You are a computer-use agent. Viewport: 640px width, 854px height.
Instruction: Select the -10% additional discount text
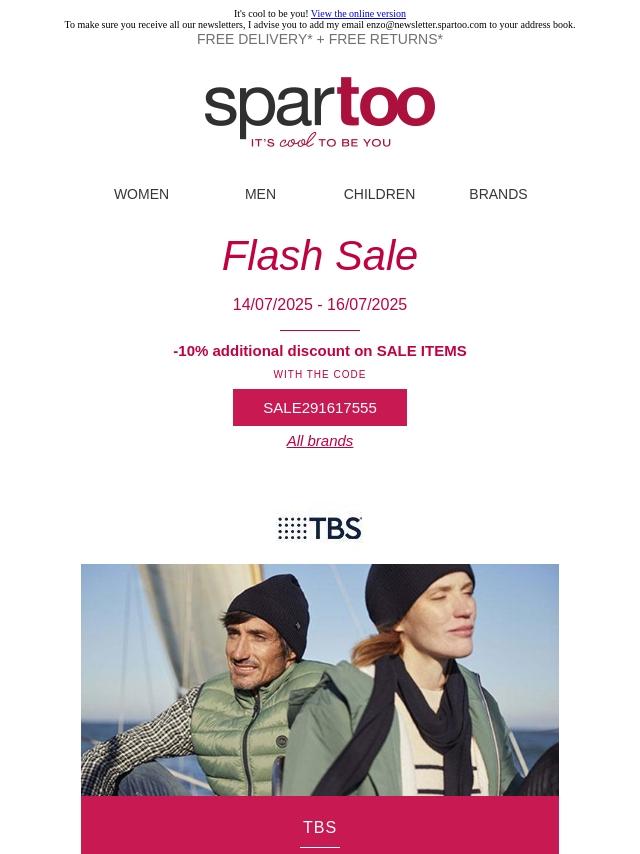click(x=320, y=351)
